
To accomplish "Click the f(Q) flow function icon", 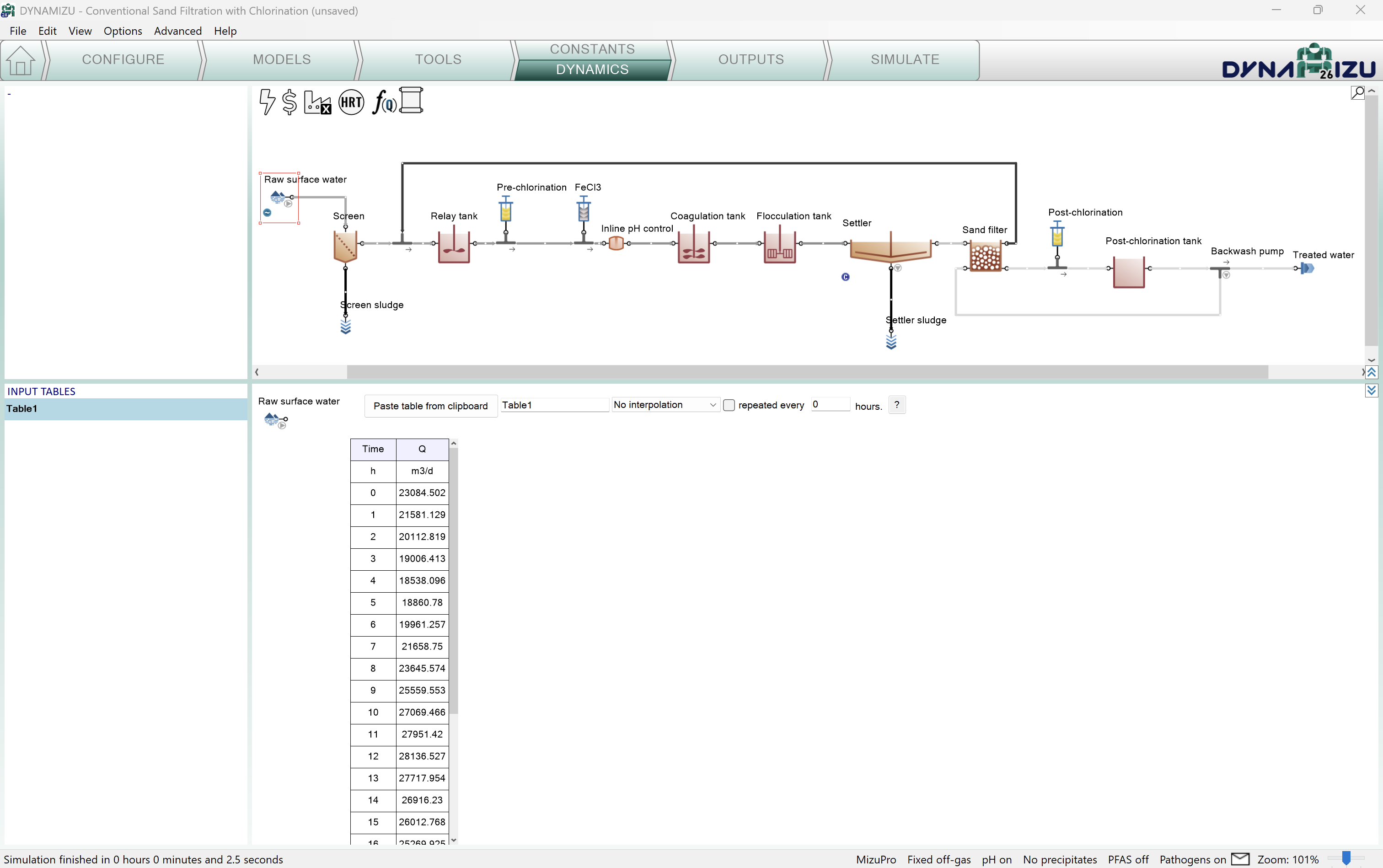I will click(x=384, y=102).
